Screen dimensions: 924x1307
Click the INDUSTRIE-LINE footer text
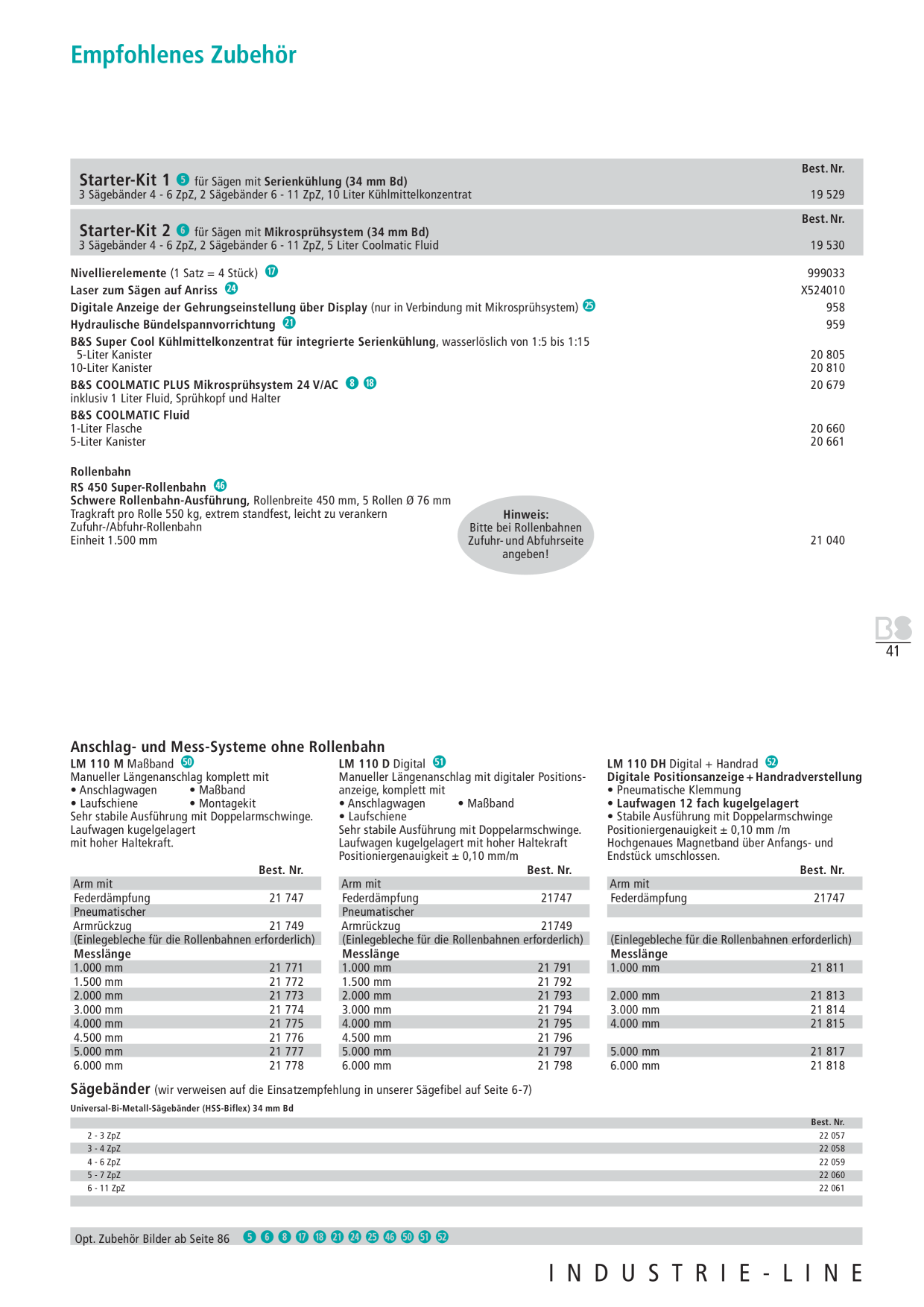[x=706, y=1273]
